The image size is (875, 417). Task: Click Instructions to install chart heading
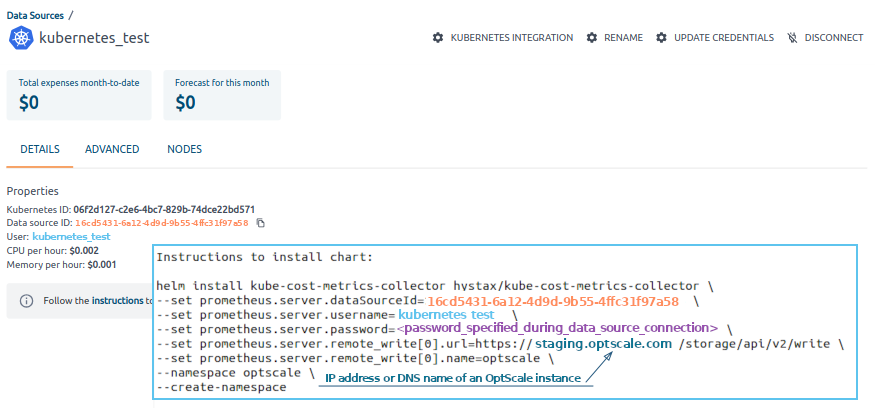tap(265, 257)
